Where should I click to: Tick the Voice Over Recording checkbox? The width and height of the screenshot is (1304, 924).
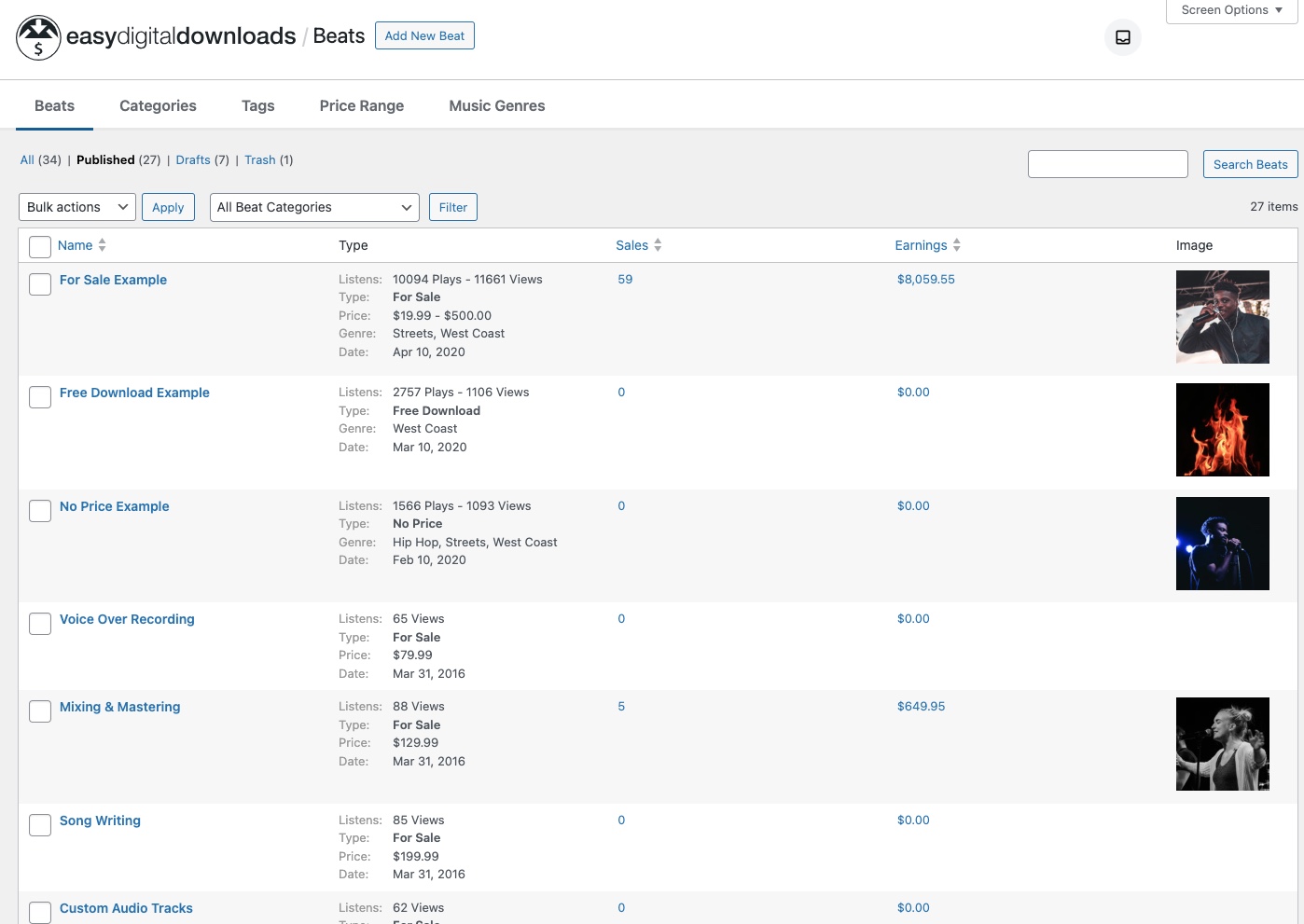pyautogui.click(x=40, y=624)
